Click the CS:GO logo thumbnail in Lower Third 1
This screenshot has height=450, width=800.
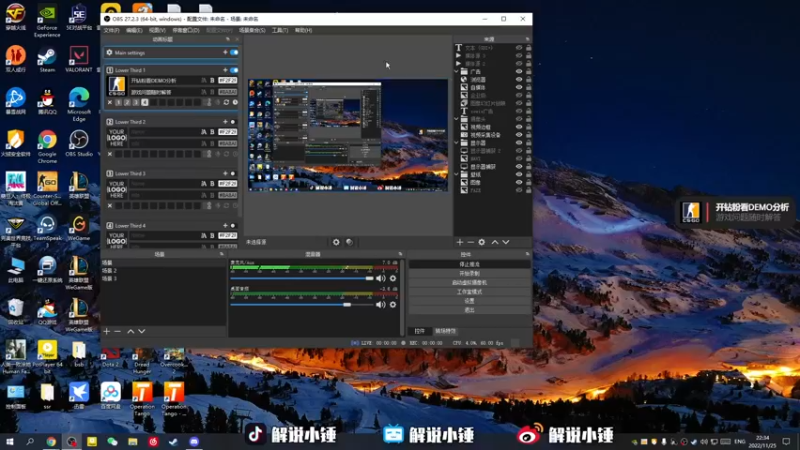116,86
